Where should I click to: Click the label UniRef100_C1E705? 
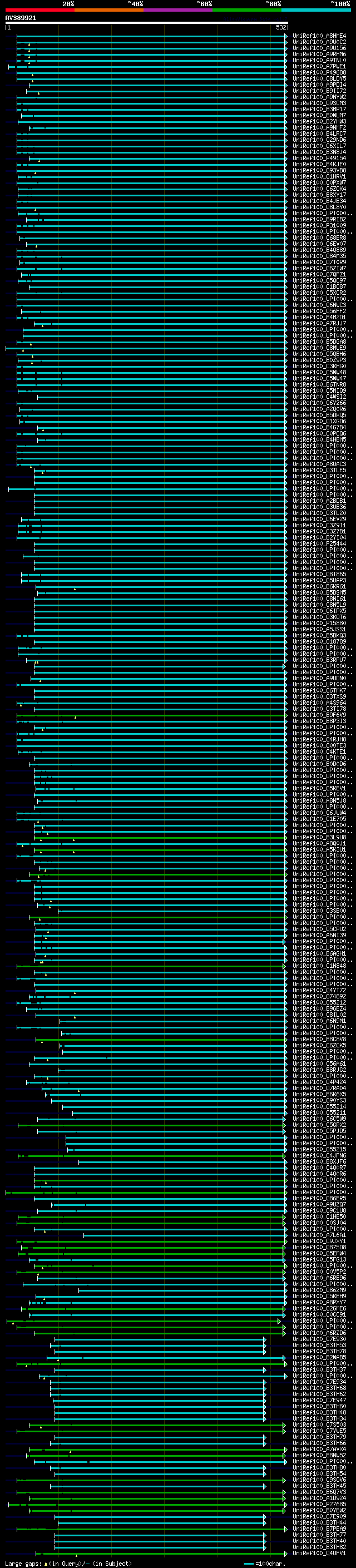click(x=319, y=819)
